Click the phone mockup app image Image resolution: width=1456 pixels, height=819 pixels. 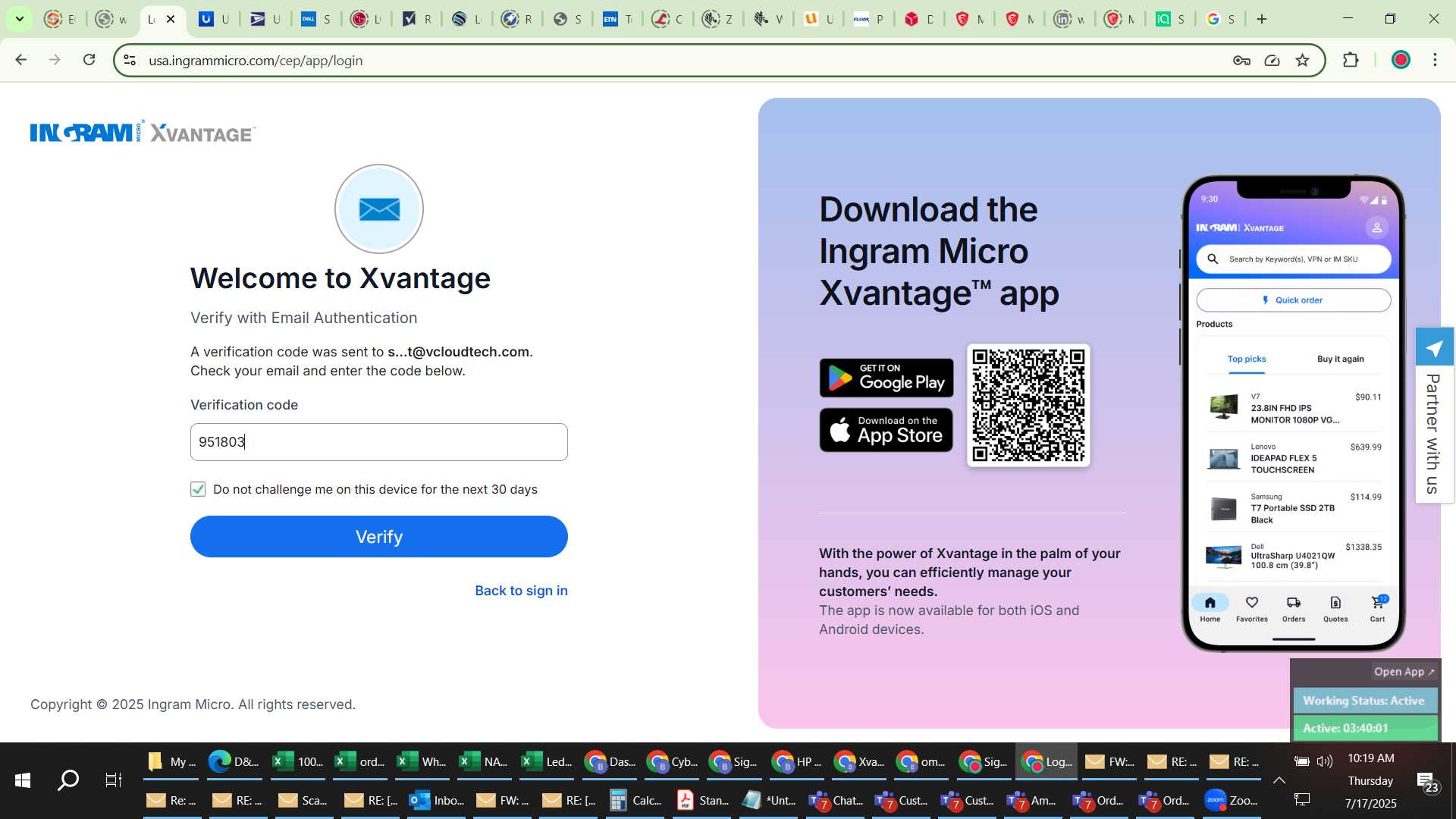[1293, 413]
